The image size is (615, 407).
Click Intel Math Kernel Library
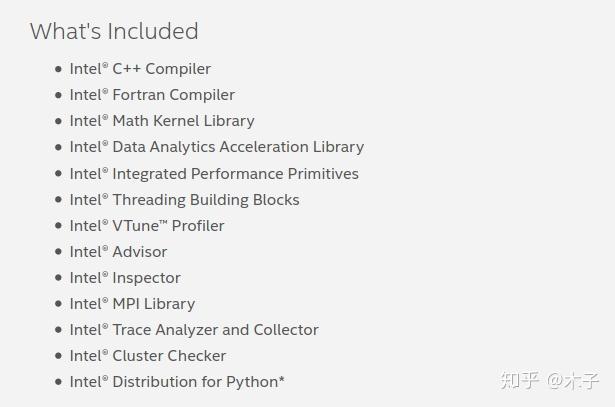click(162, 121)
